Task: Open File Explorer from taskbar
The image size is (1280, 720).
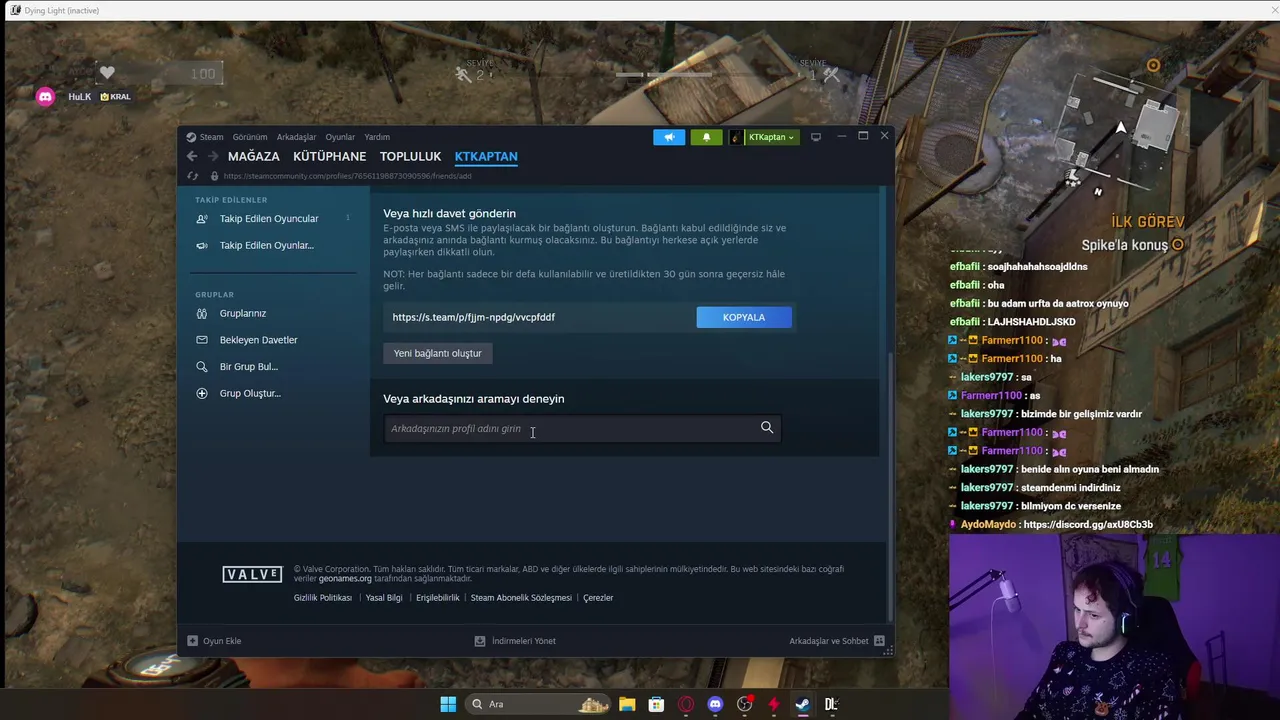Action: click(x=627, y=704)
